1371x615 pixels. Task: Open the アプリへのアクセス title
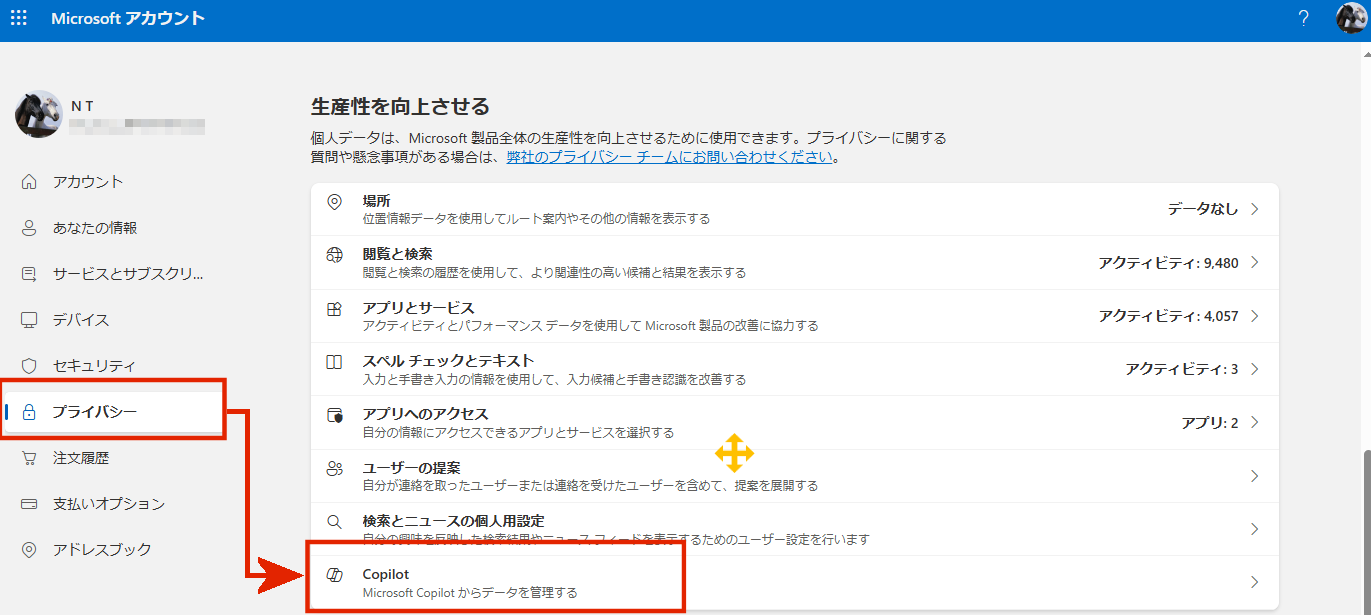click(425, 413)
